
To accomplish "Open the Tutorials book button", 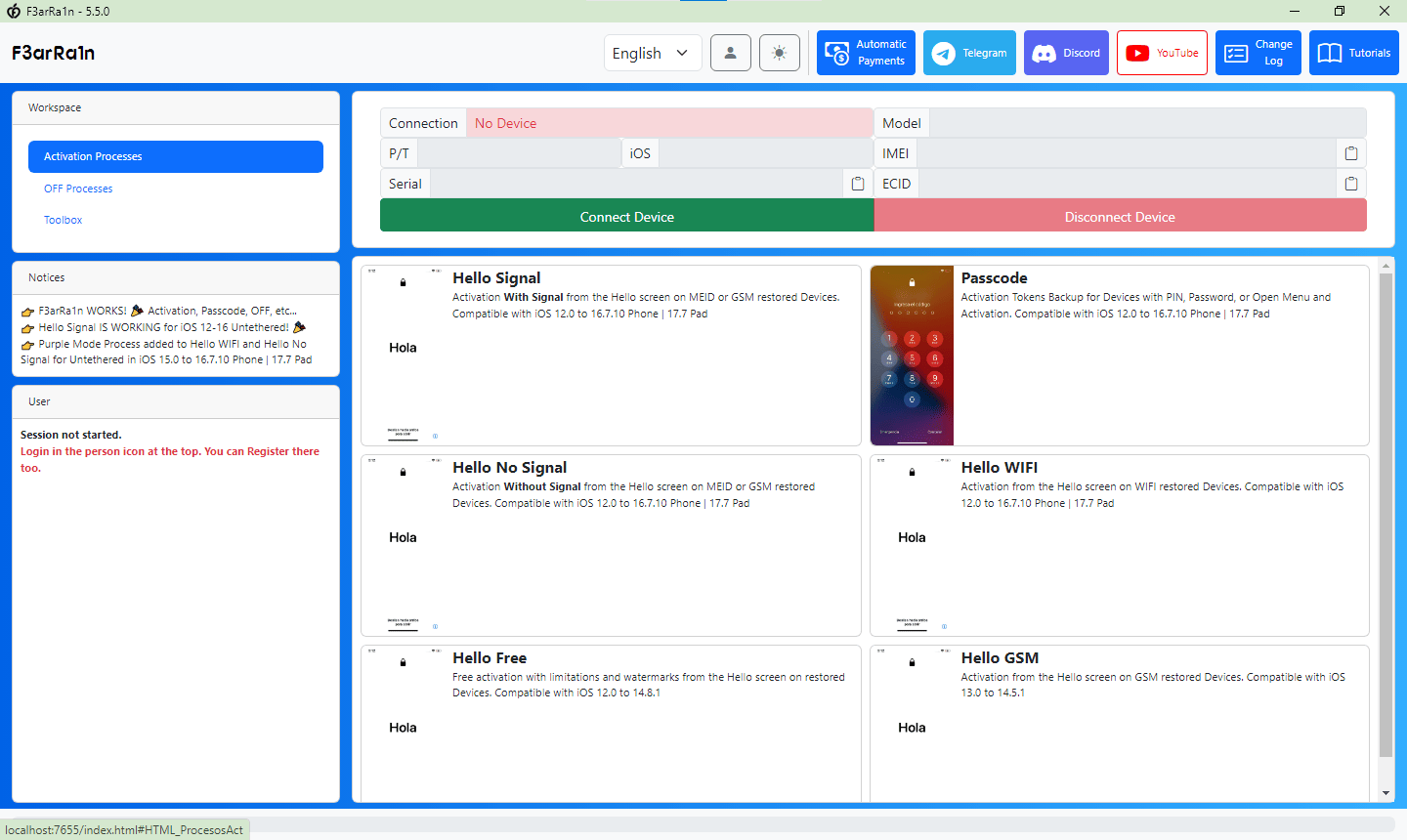I will [x=1353, y=53].
